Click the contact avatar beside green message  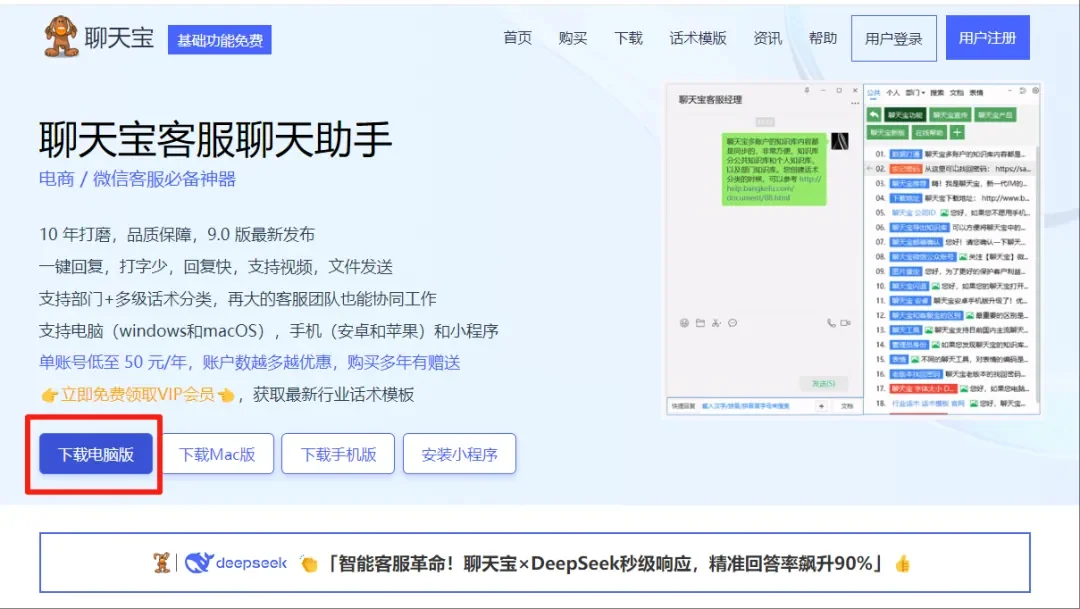click(840, 141)
